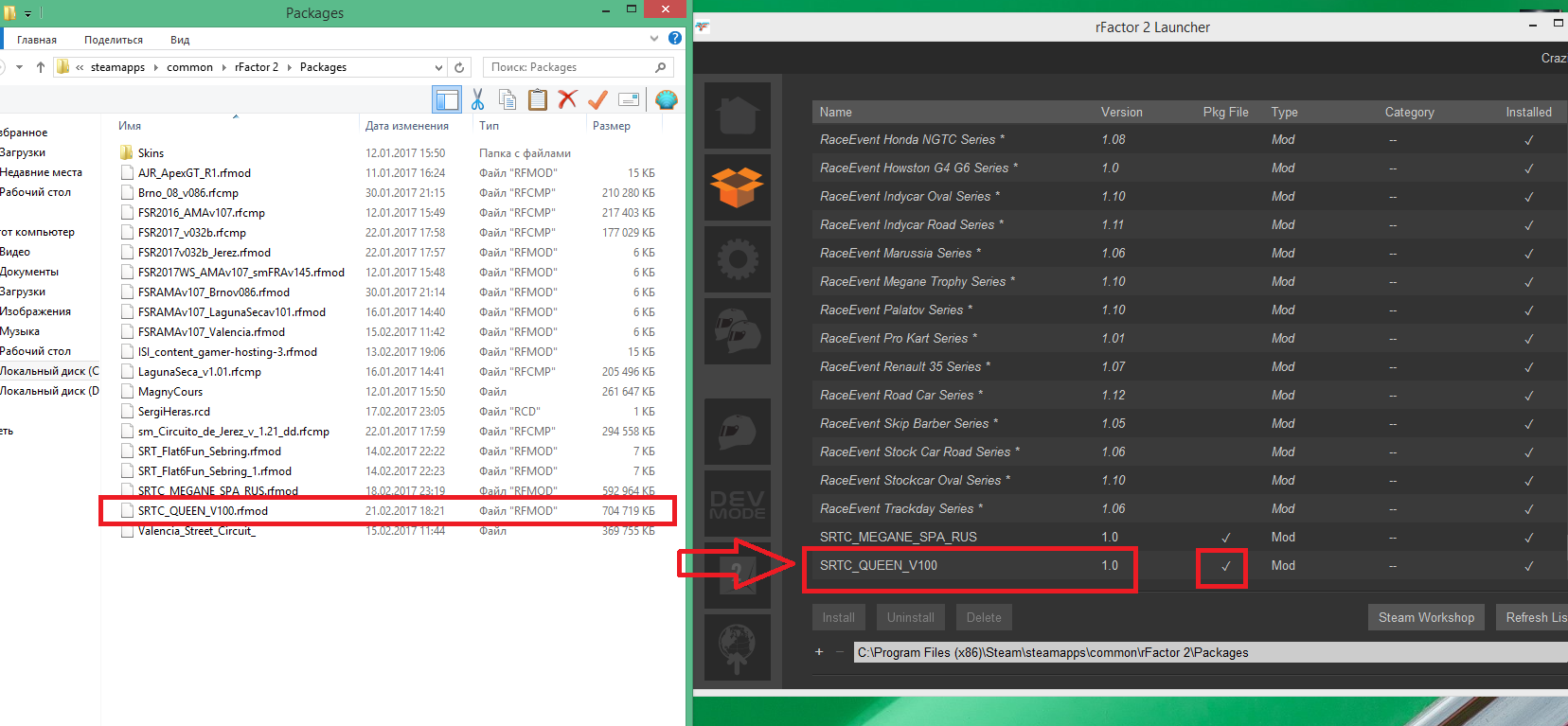Image resolution: width=1568 pixels, height=726 pixels.
Task: Click the file icon of SergiHeras.rcd
Action: [127, 412]
